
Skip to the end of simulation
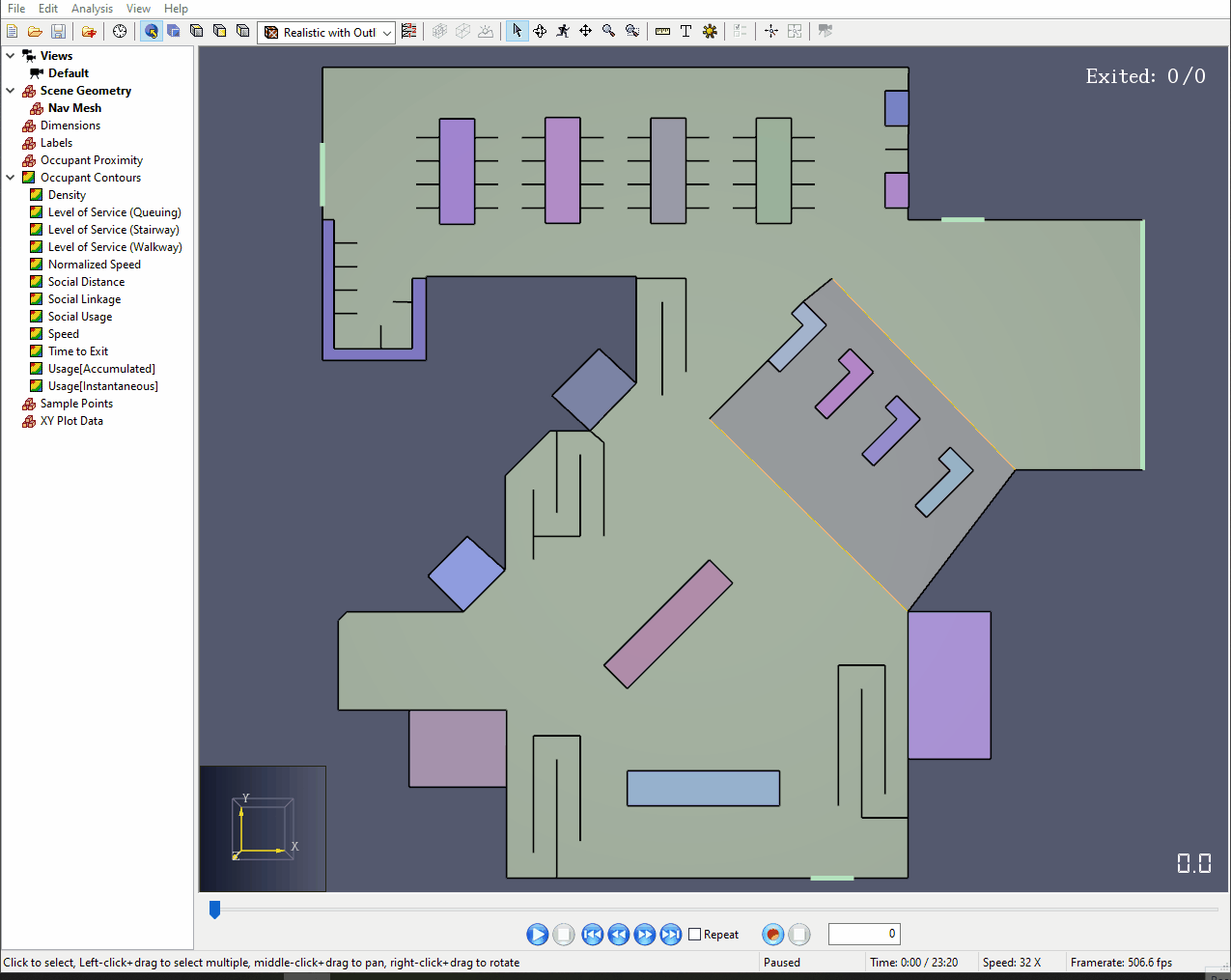coord(671,934)
